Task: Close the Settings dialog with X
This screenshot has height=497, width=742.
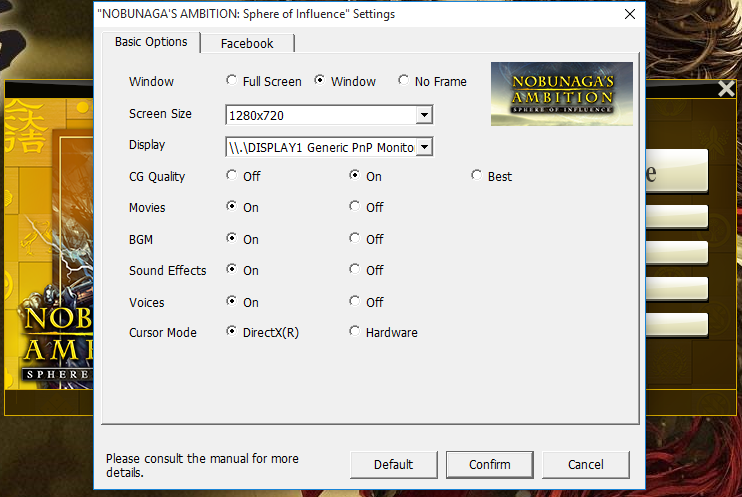Action: (630, 14)
